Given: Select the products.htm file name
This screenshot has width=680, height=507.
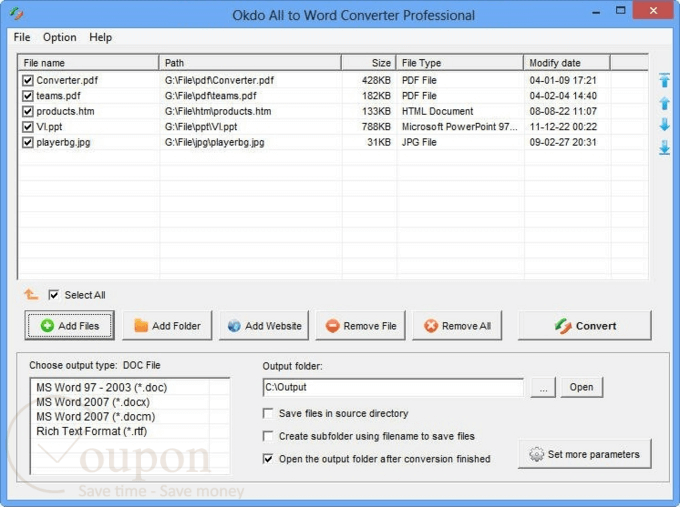Looking at the screenshot, I should [x=65, y=111].
